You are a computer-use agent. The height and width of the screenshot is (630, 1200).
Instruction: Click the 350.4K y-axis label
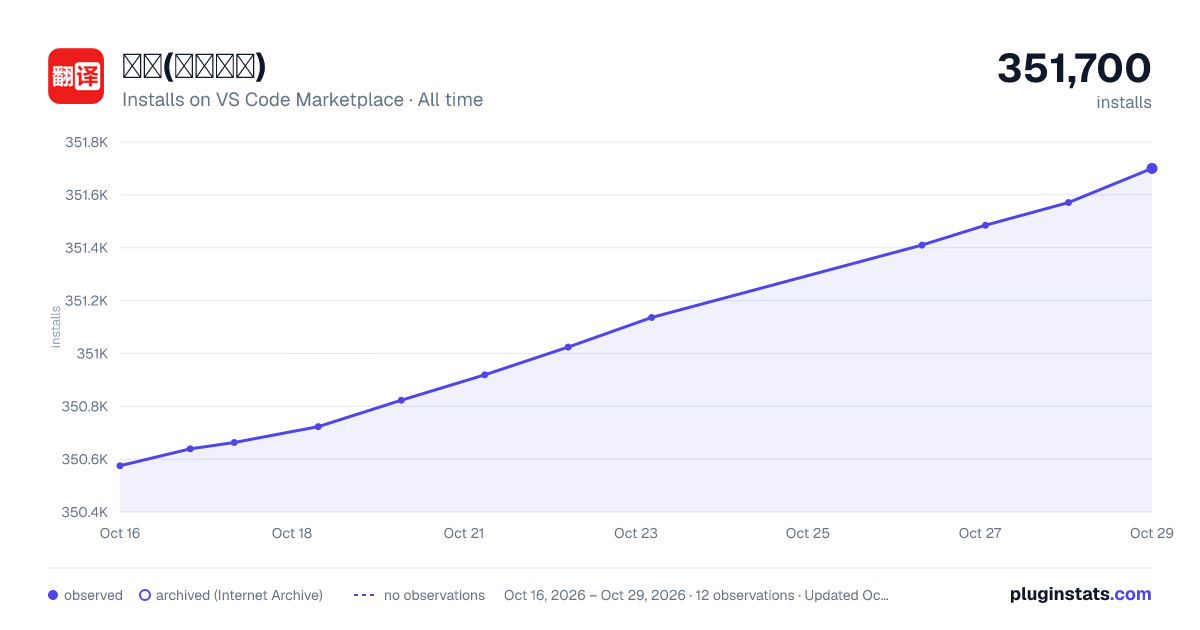tap(87, 512)
